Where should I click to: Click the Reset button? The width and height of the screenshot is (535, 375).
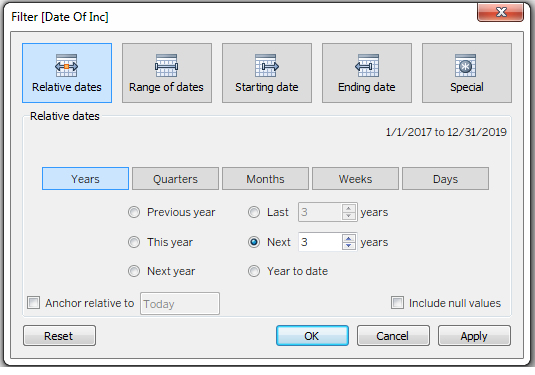[59, 336]
